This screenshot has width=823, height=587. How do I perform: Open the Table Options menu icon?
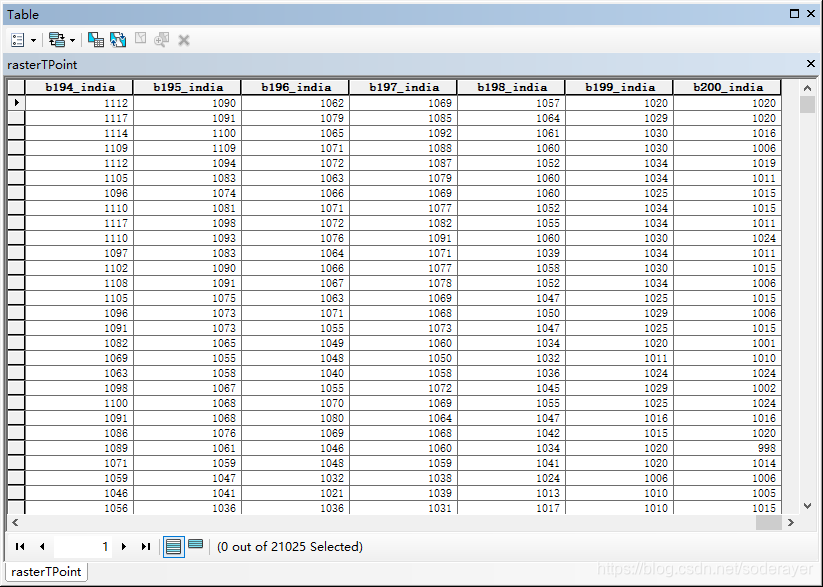(x=18, y=40)
